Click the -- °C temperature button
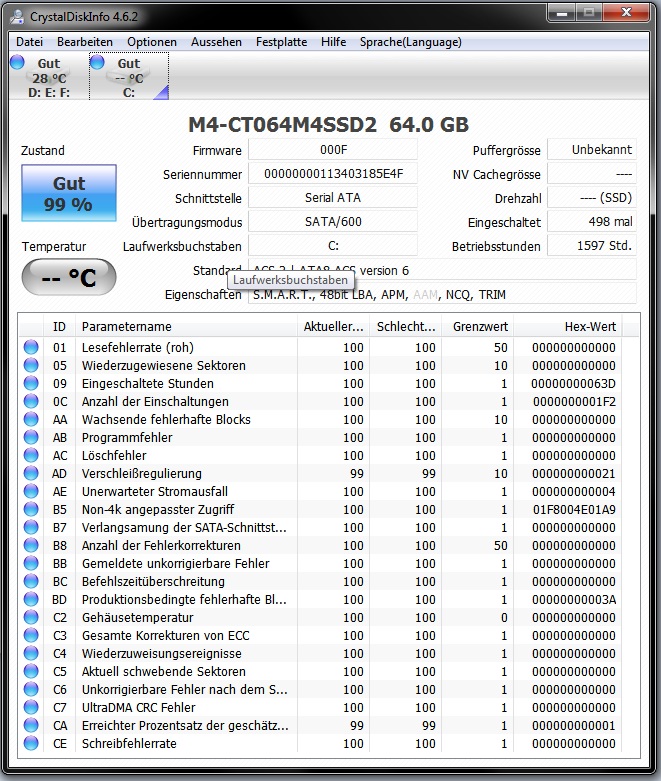Screen dimensions: 661x781 pos(69,277)
